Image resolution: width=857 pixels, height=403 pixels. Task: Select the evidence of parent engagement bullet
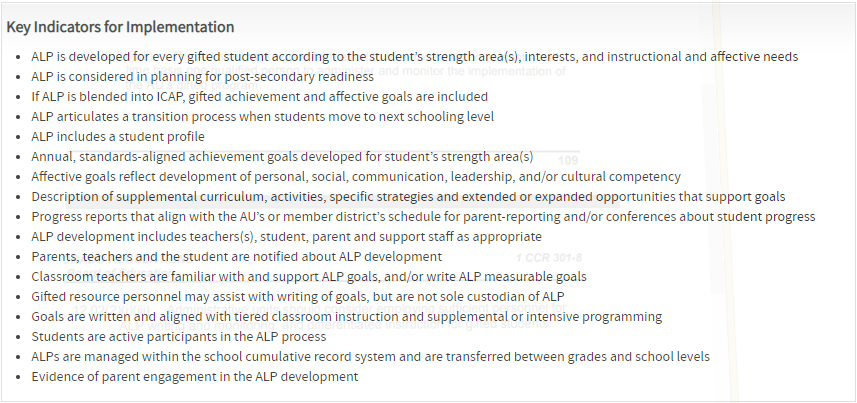[x=195, y=377]
